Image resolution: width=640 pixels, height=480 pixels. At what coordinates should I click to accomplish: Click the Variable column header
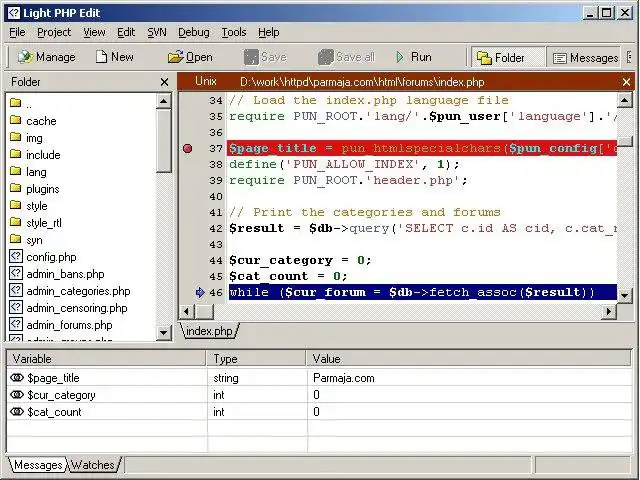click(x=106, y=358)
